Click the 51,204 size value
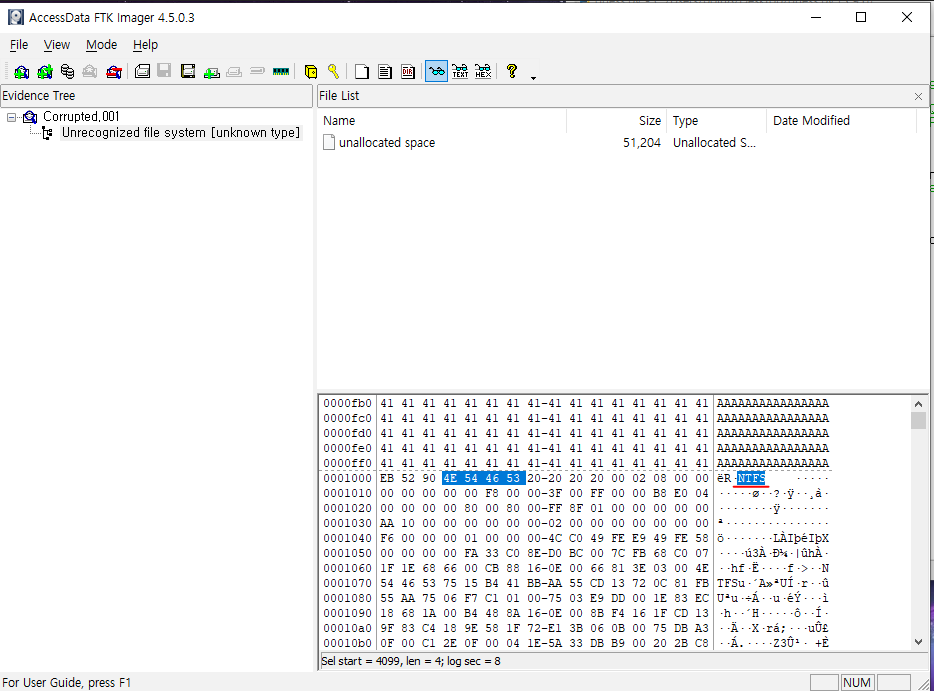Image resolution: width=934 pixels, height=691 pixels. pos(642,143)
